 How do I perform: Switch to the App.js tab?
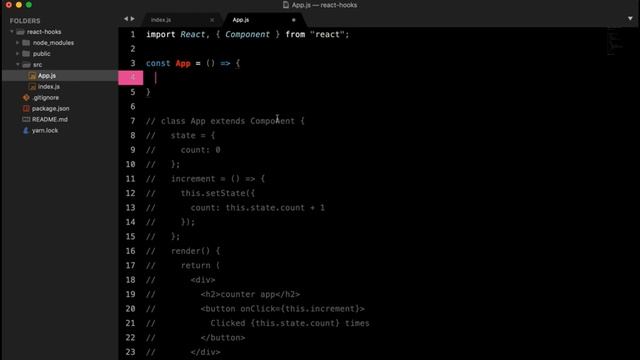pos(241,20)
